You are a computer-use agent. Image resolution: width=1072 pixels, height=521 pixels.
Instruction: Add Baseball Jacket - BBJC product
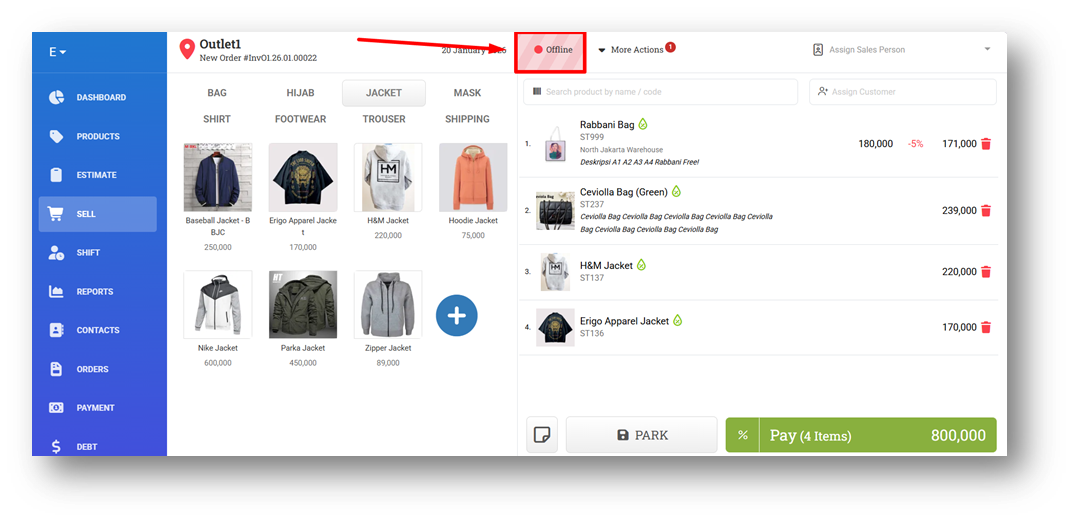217,177
